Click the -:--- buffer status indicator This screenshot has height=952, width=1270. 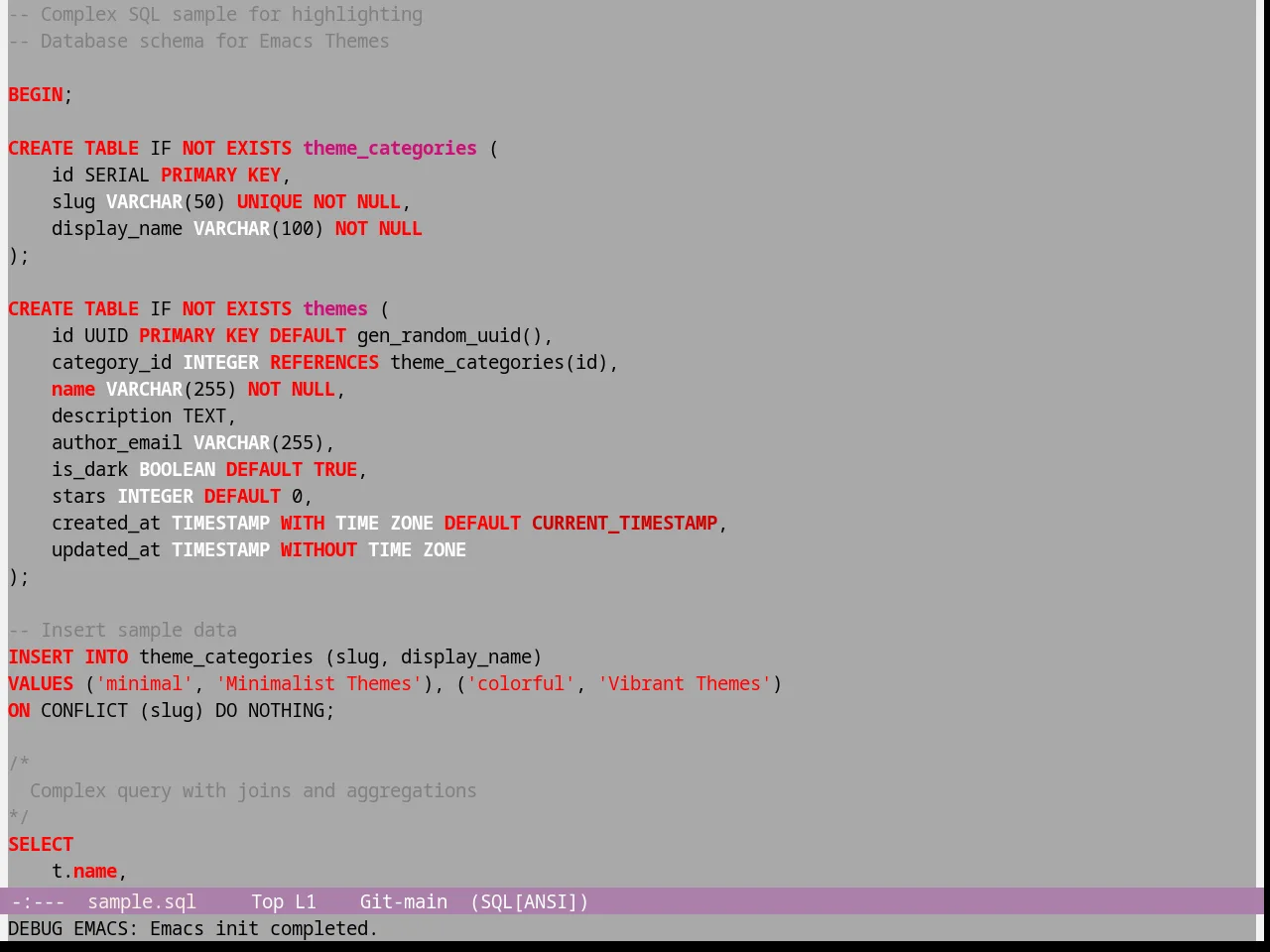[x=39, y=901]
